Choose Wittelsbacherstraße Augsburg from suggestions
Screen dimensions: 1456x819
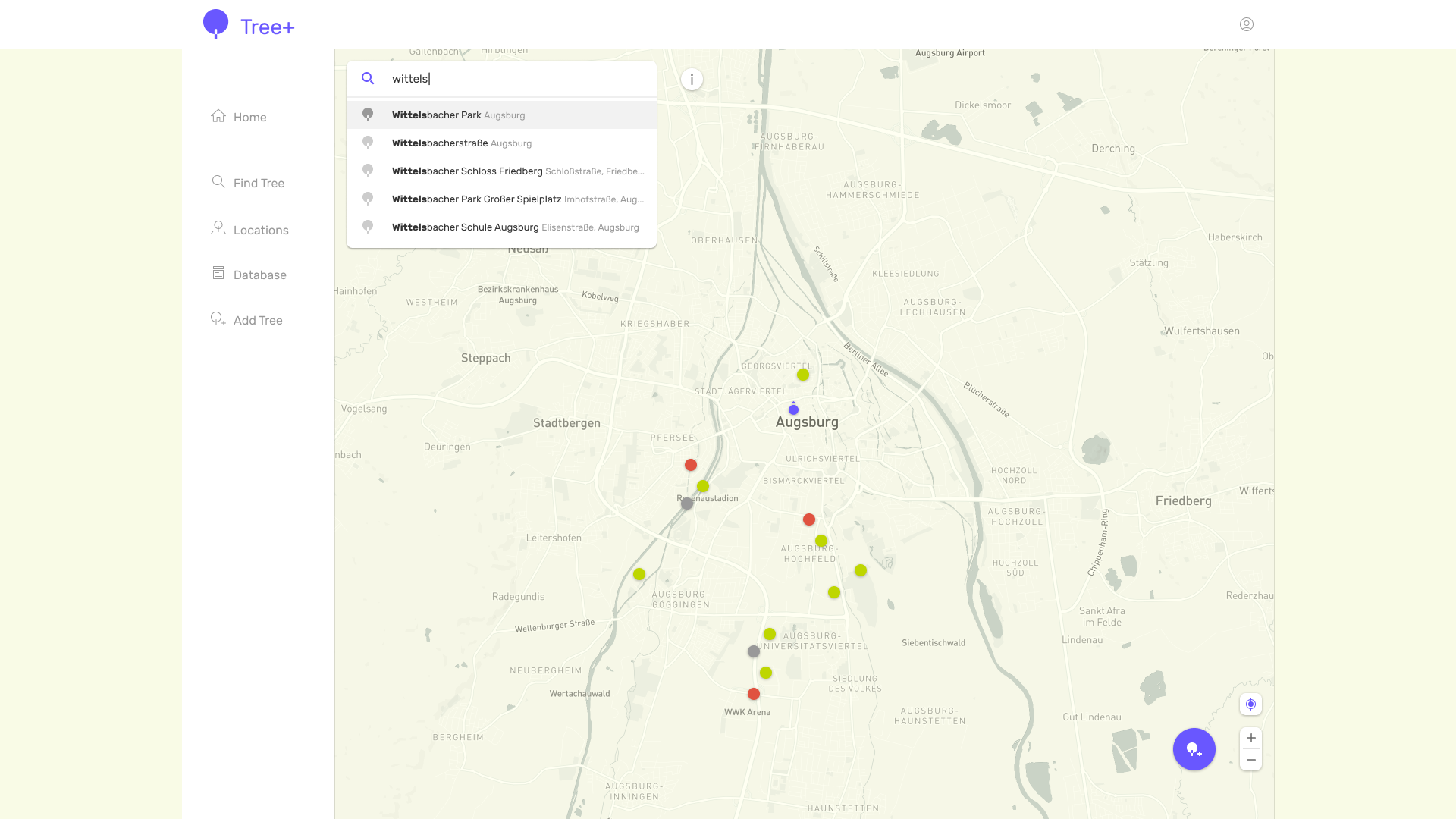pyautogui.click(x=501, y=143)
